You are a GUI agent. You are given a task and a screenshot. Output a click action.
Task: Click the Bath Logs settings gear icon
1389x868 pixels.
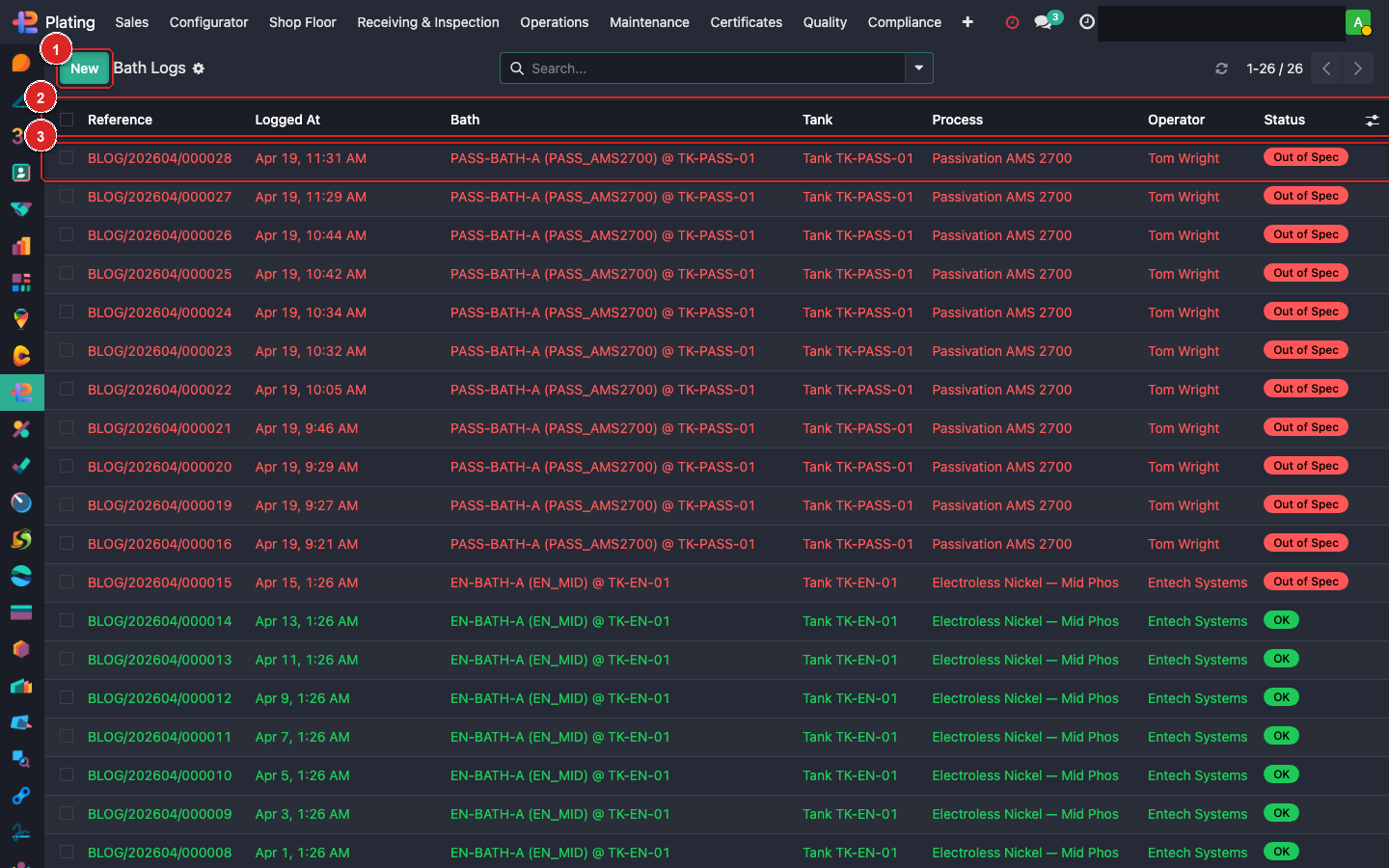click(x=199, y=68)
